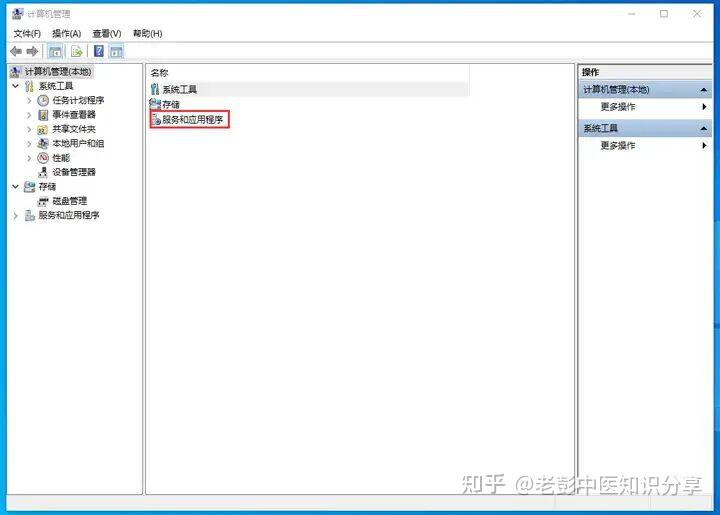Collapse the 系统工具 tree node

point(16,86)
